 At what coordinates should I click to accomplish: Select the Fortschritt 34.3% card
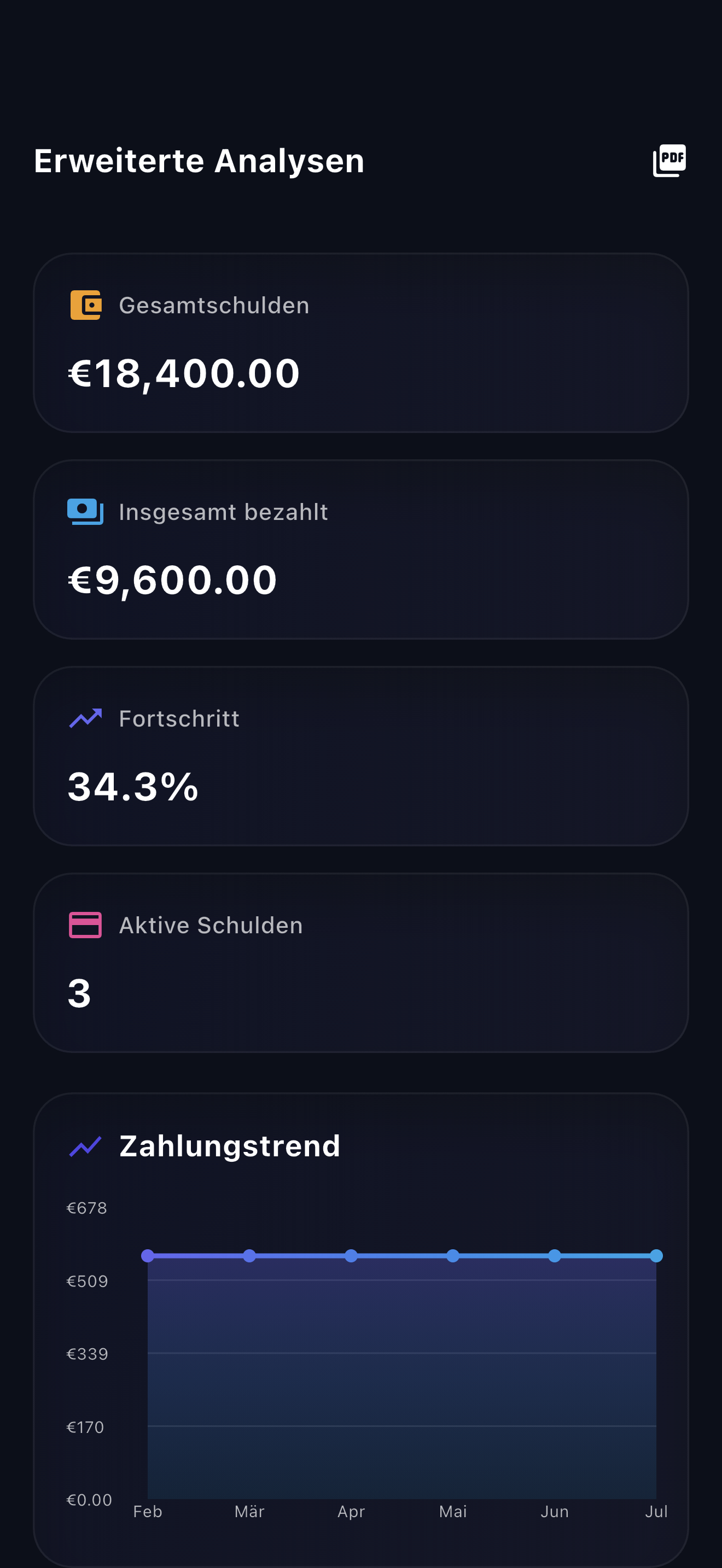pos(361,756)
